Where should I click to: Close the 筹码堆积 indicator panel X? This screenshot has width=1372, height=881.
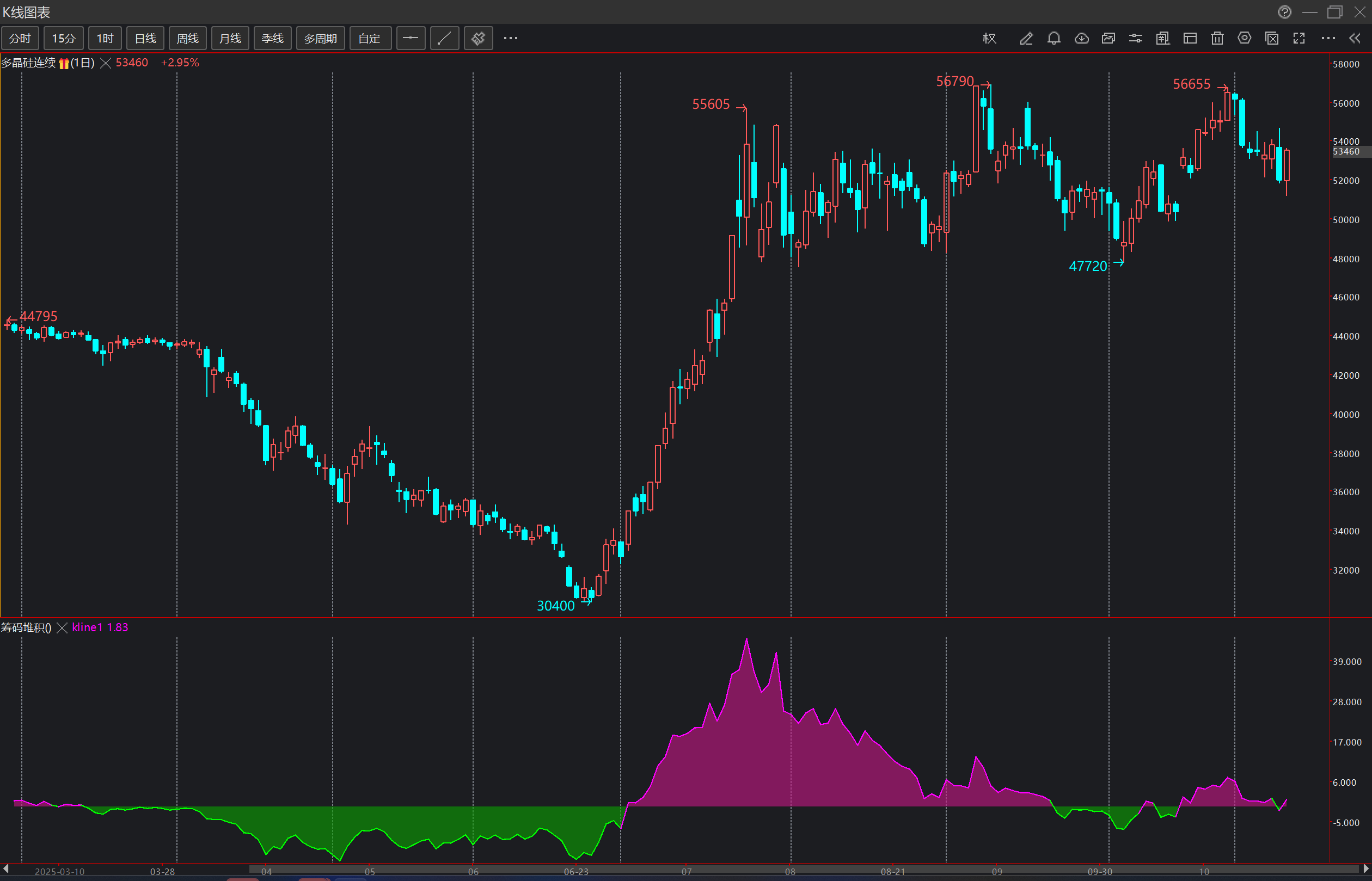62,627
